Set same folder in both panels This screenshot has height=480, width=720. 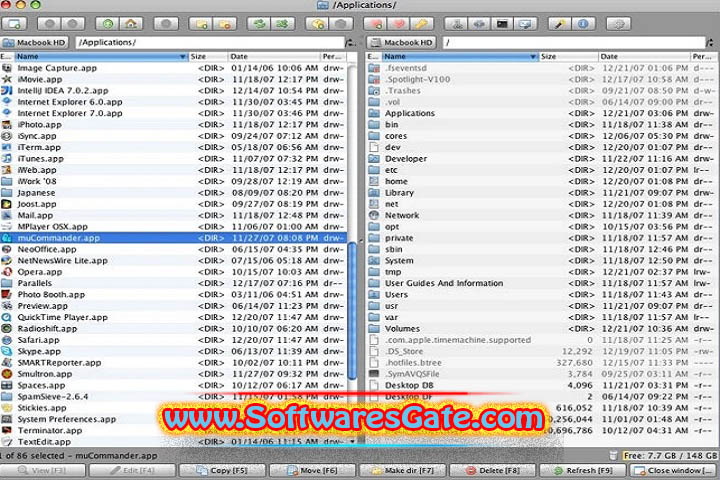click(283, 24)
